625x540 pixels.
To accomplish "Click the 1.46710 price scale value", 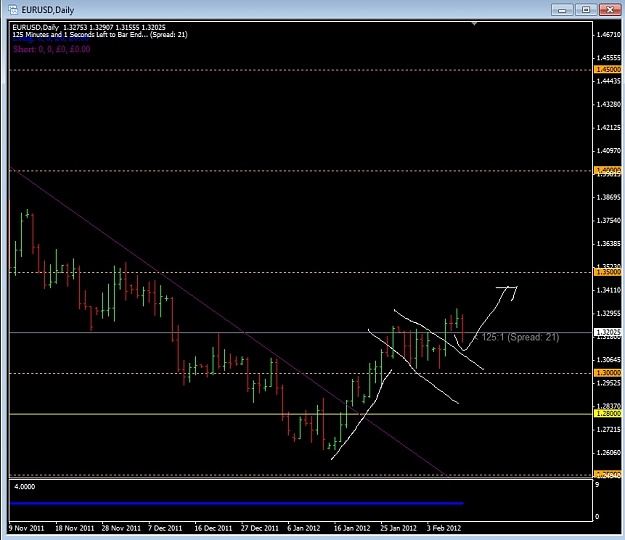I will (x=608, y=35).
